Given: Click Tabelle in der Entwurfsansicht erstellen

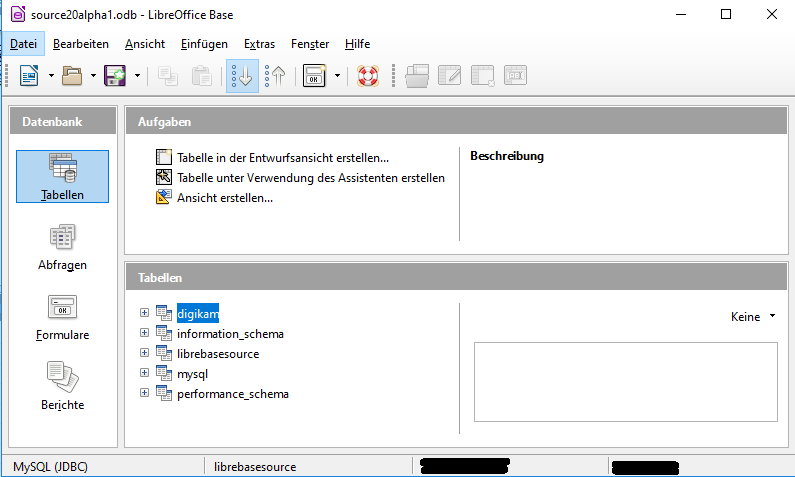Looking at the screenshot, I should (x=283, y=158).
